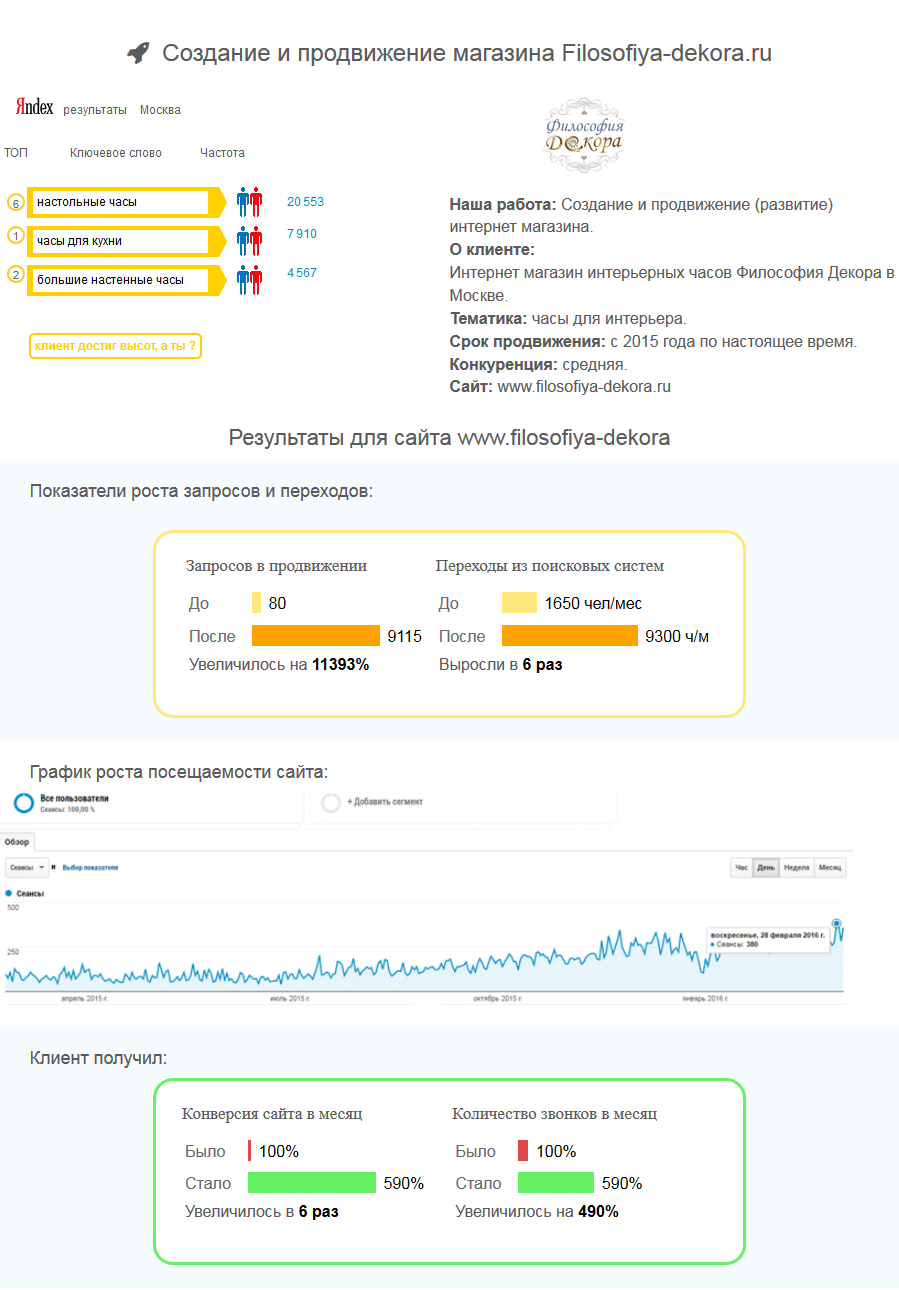Select the День time granularity
This screenshot has width=899, height=1290.
(766, 868)
